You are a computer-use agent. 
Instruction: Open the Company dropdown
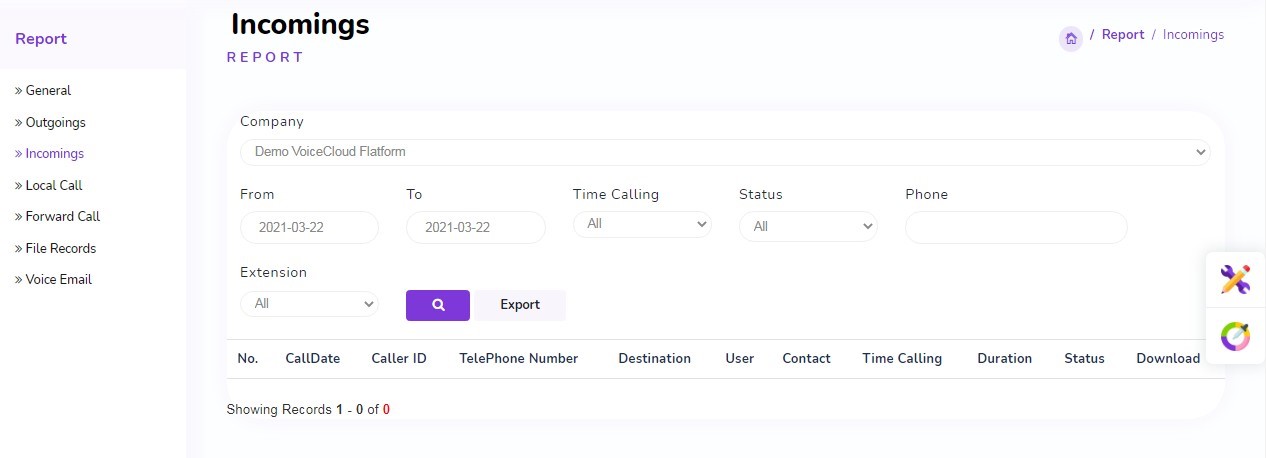point(724,152)
